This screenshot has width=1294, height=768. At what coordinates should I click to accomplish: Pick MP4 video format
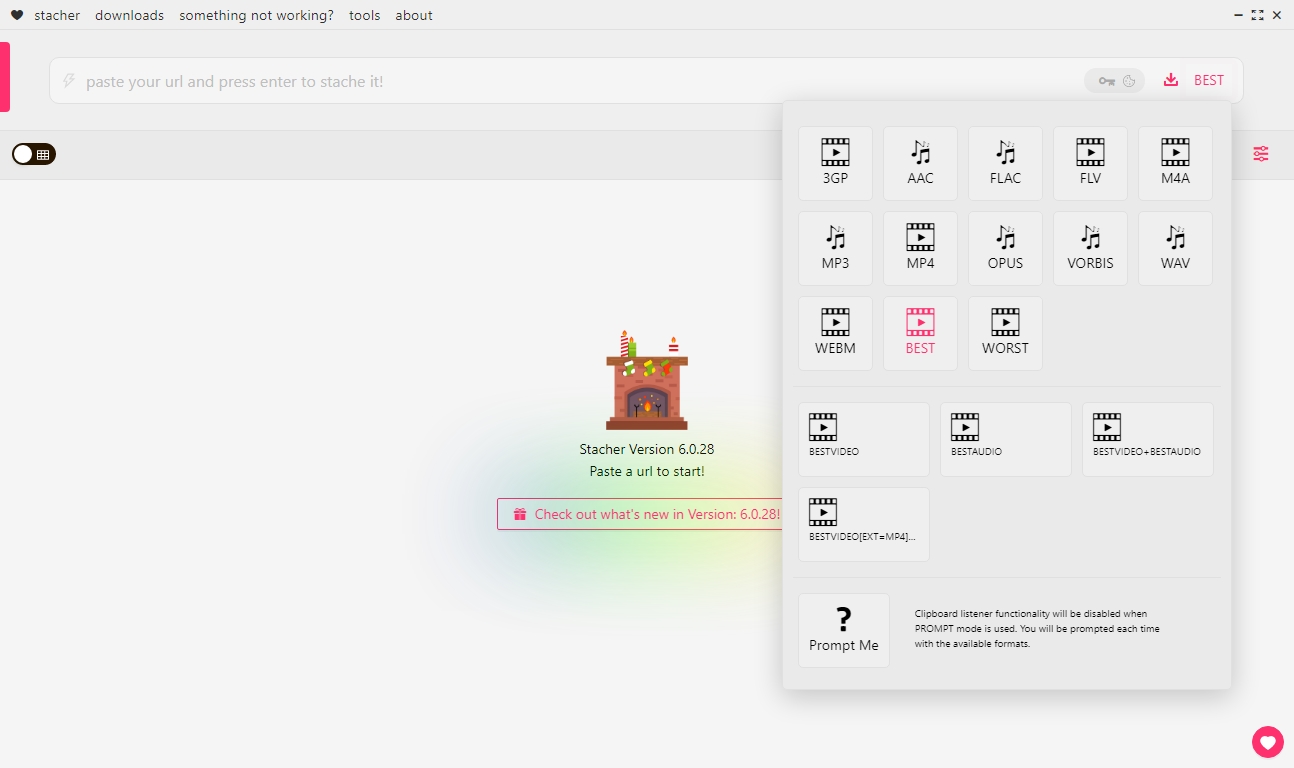[x=920, y=248]
